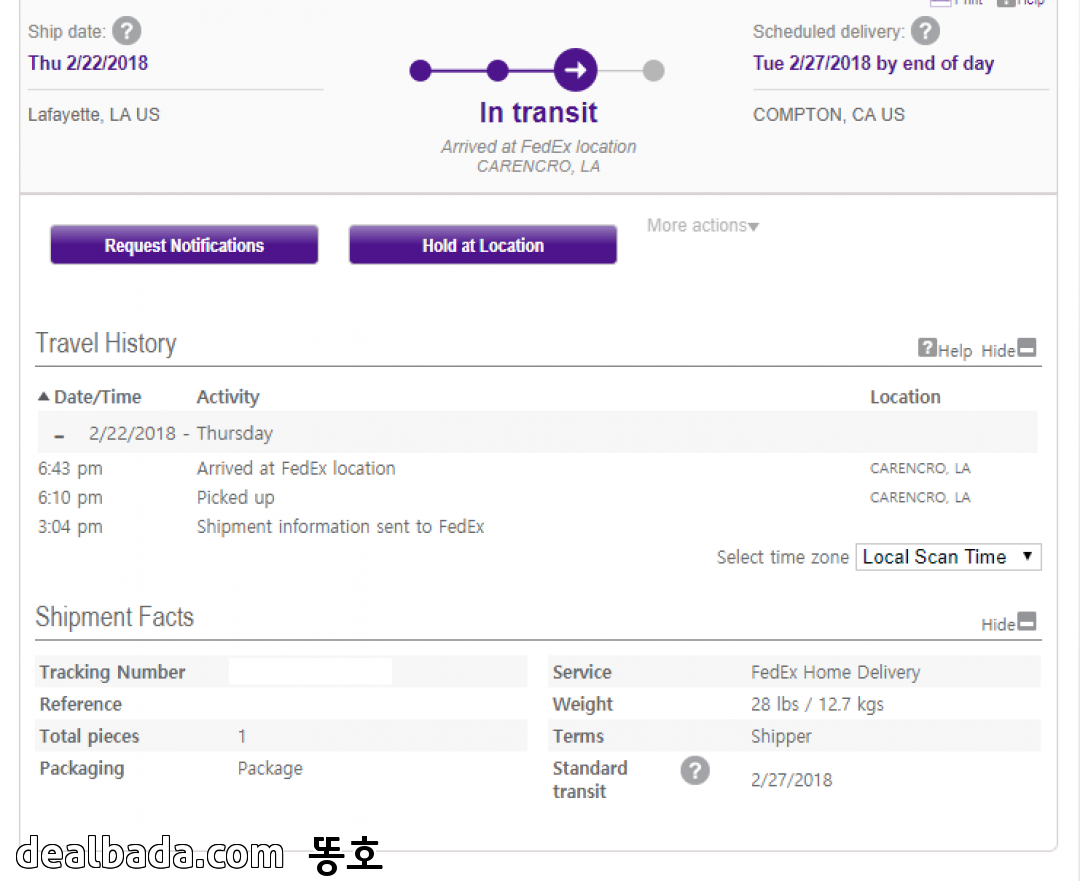Click the blank Tracking Number value field

pos(310,672)
